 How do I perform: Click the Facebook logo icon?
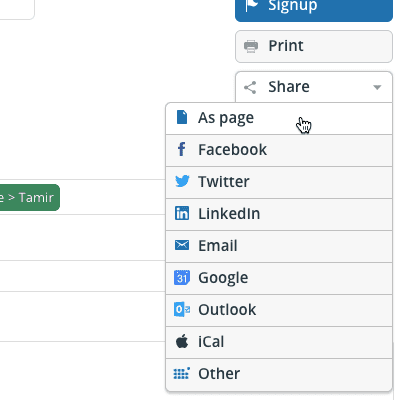click(x=181, y=149)
